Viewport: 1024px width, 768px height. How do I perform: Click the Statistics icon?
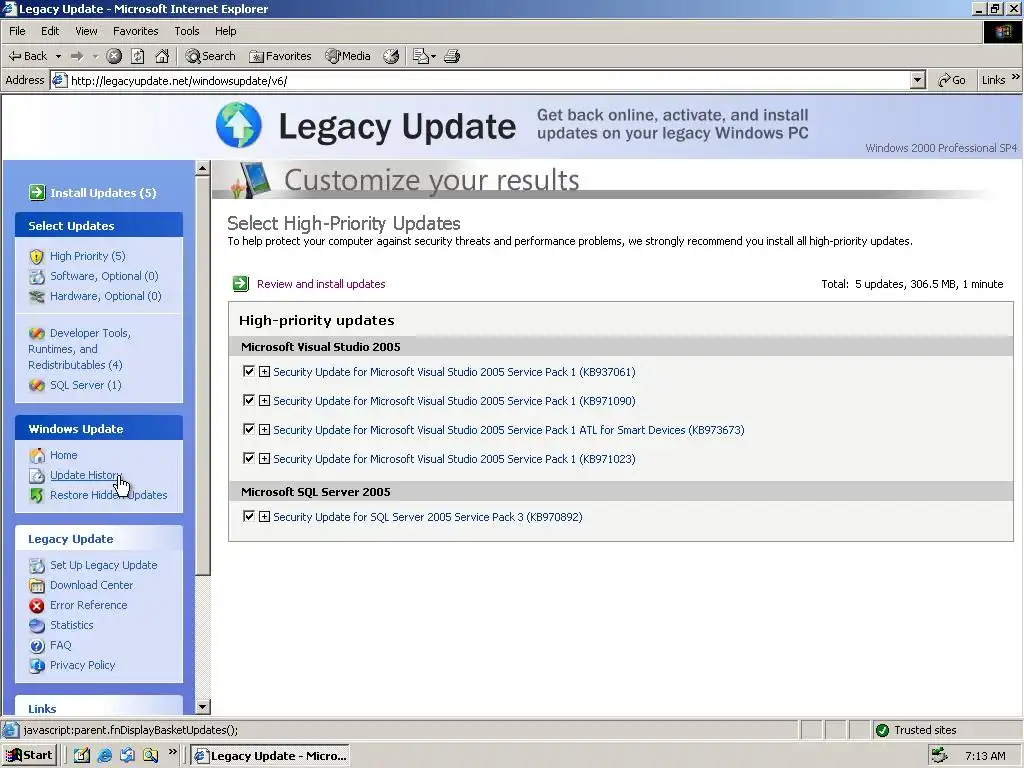tap(37, 626)
